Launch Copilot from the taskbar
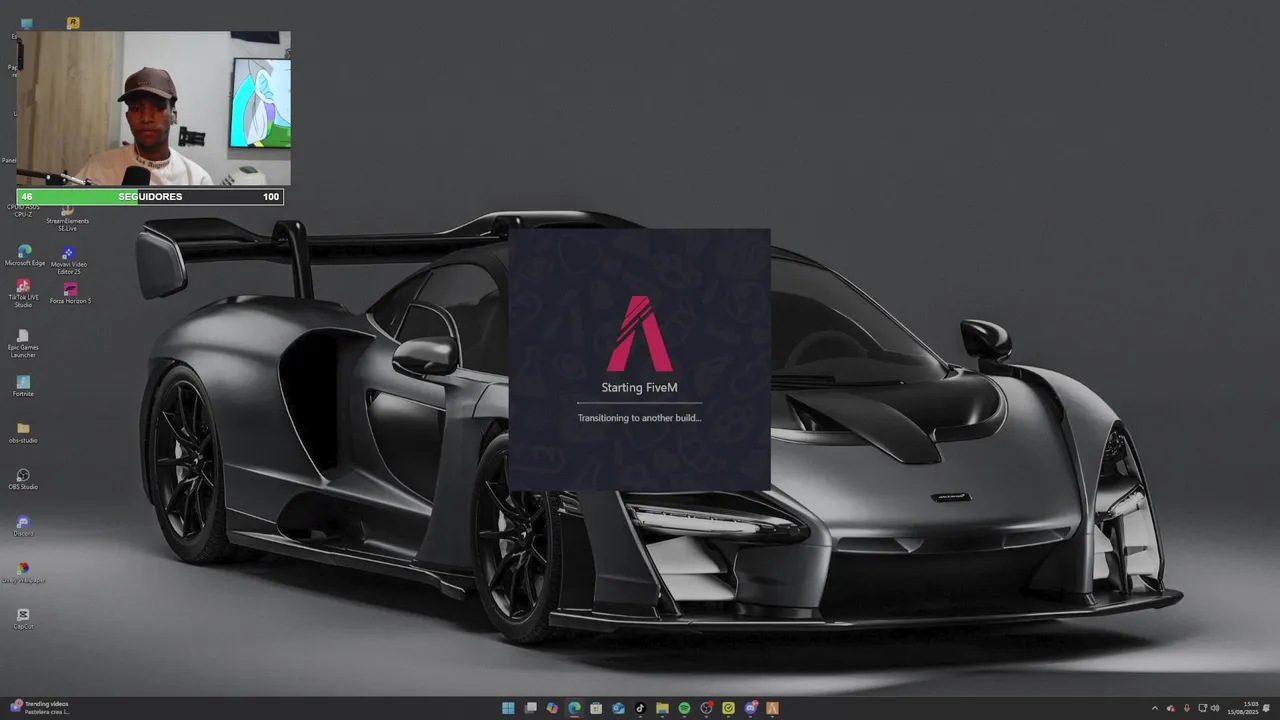Viewport: 1280px width, 720px height. pos(552,708)
